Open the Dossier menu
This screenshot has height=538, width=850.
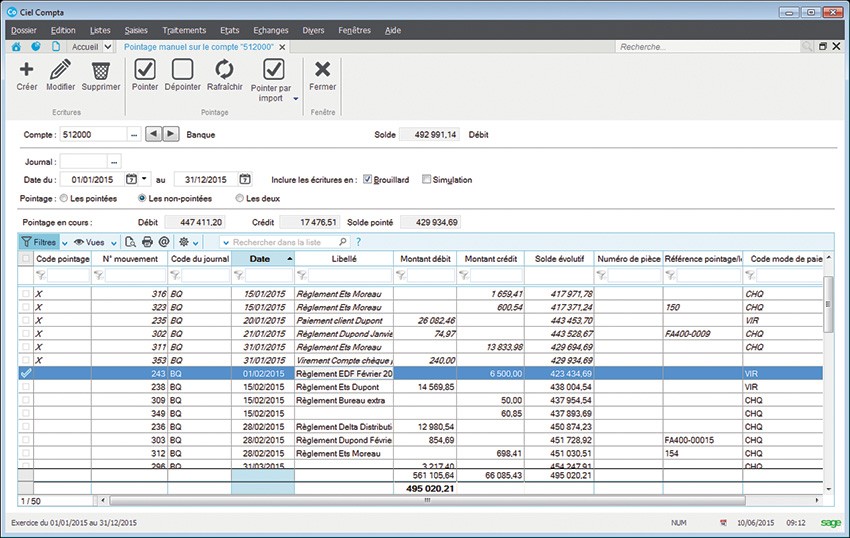pyautogui.click(x=24, y=30)
